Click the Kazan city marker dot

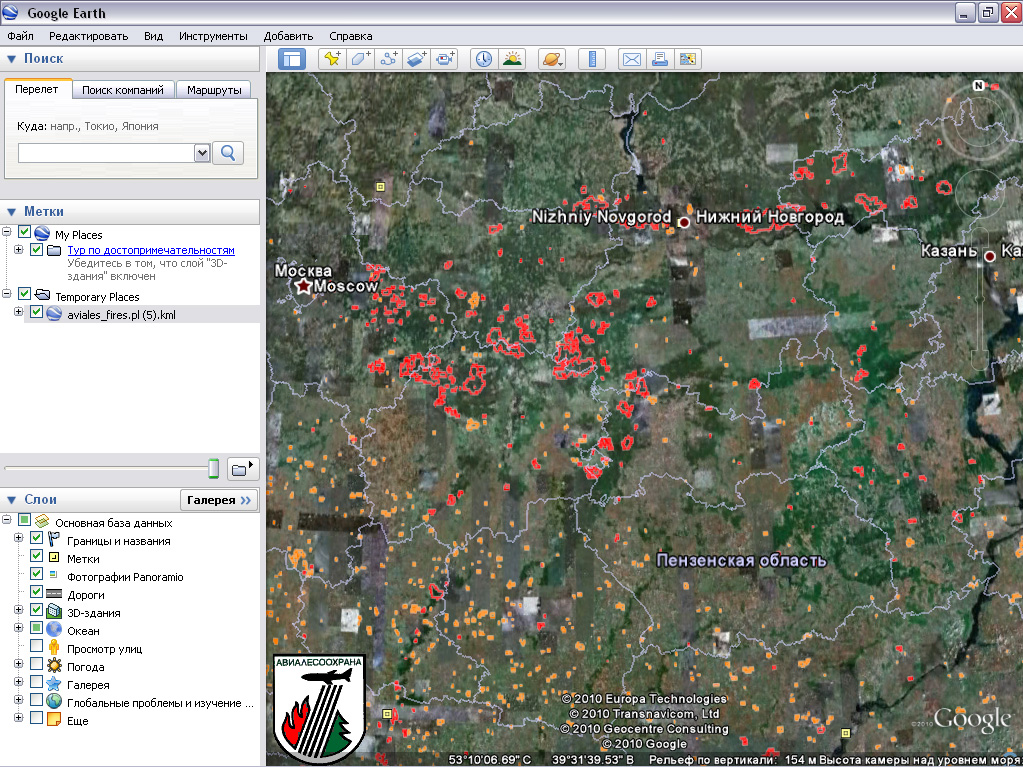pos(990,256)
